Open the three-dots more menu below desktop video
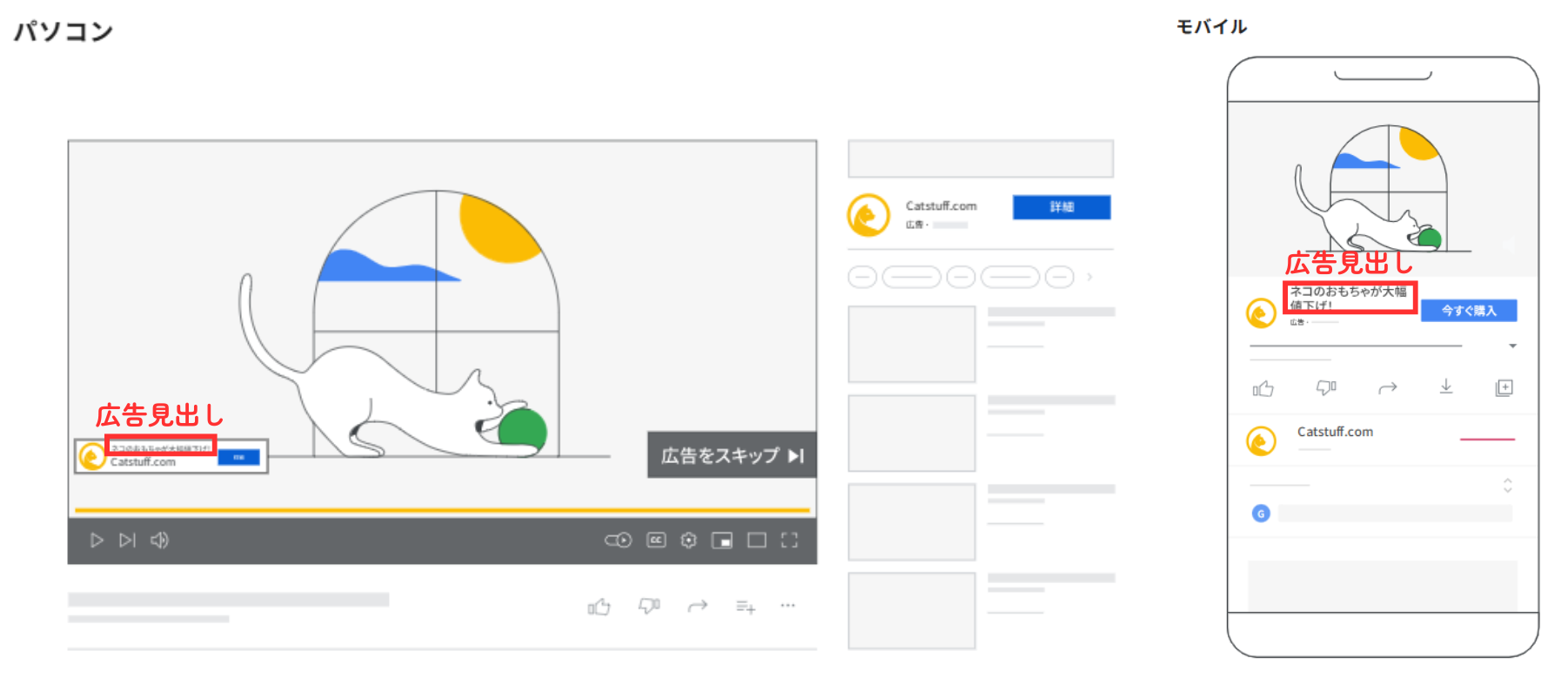The height and width of the screenshot is (685, 1568). [787, 605]
